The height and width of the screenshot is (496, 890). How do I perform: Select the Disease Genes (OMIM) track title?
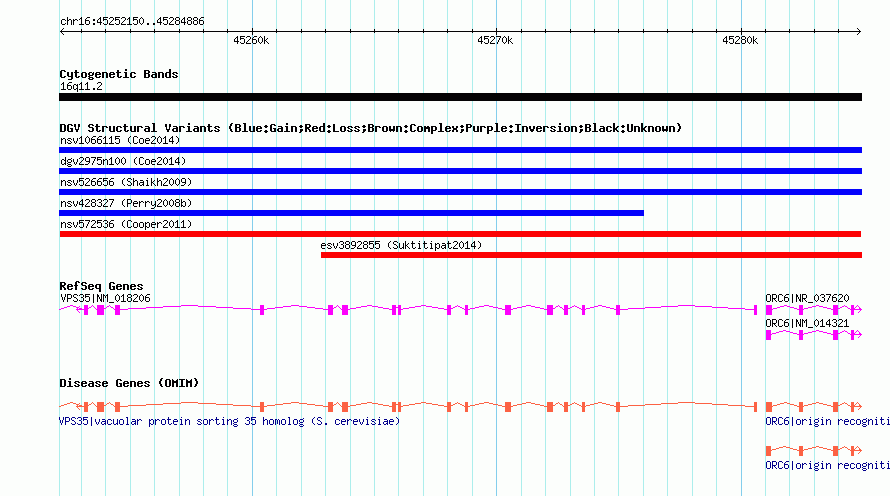point(129,383)
